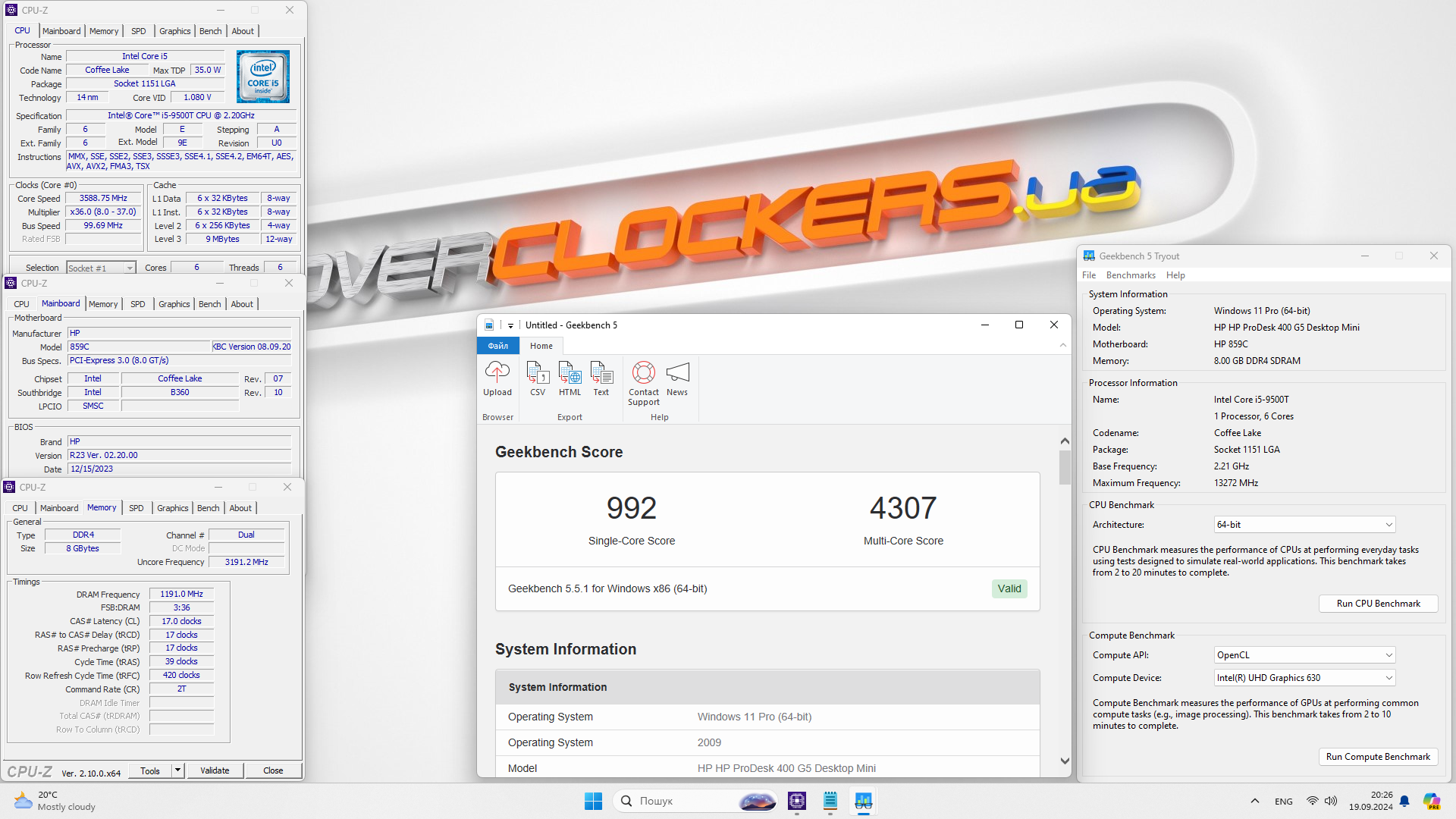Click the Intel Core i5 logo badge
The image size is (1456, 819).
263,77
